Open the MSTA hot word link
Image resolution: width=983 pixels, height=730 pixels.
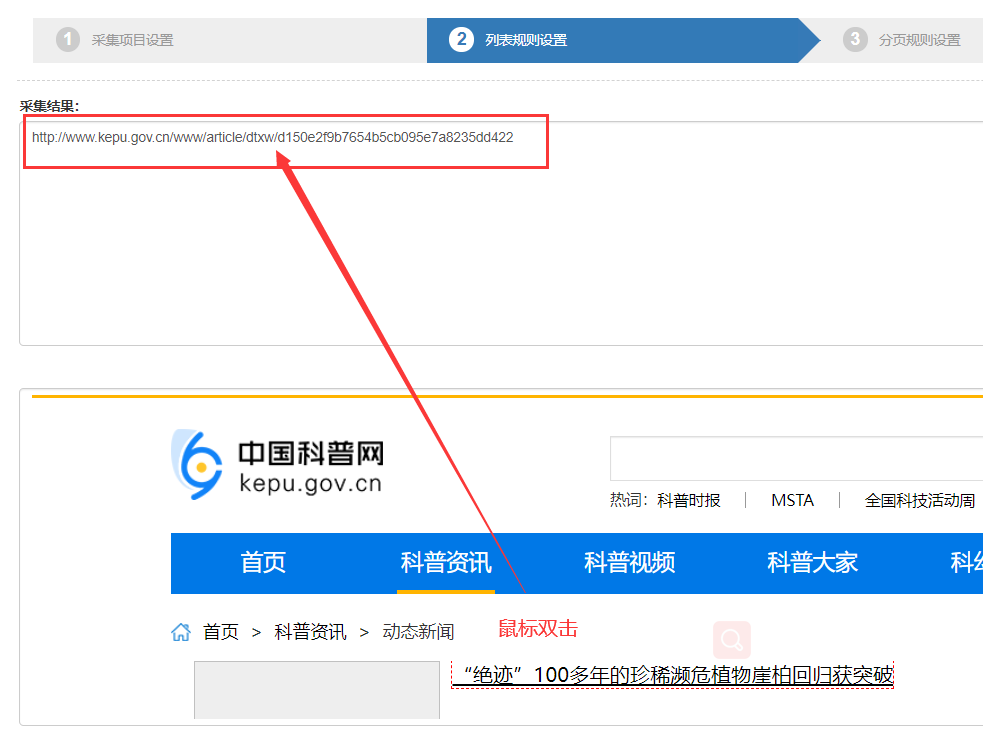[792, 501]
